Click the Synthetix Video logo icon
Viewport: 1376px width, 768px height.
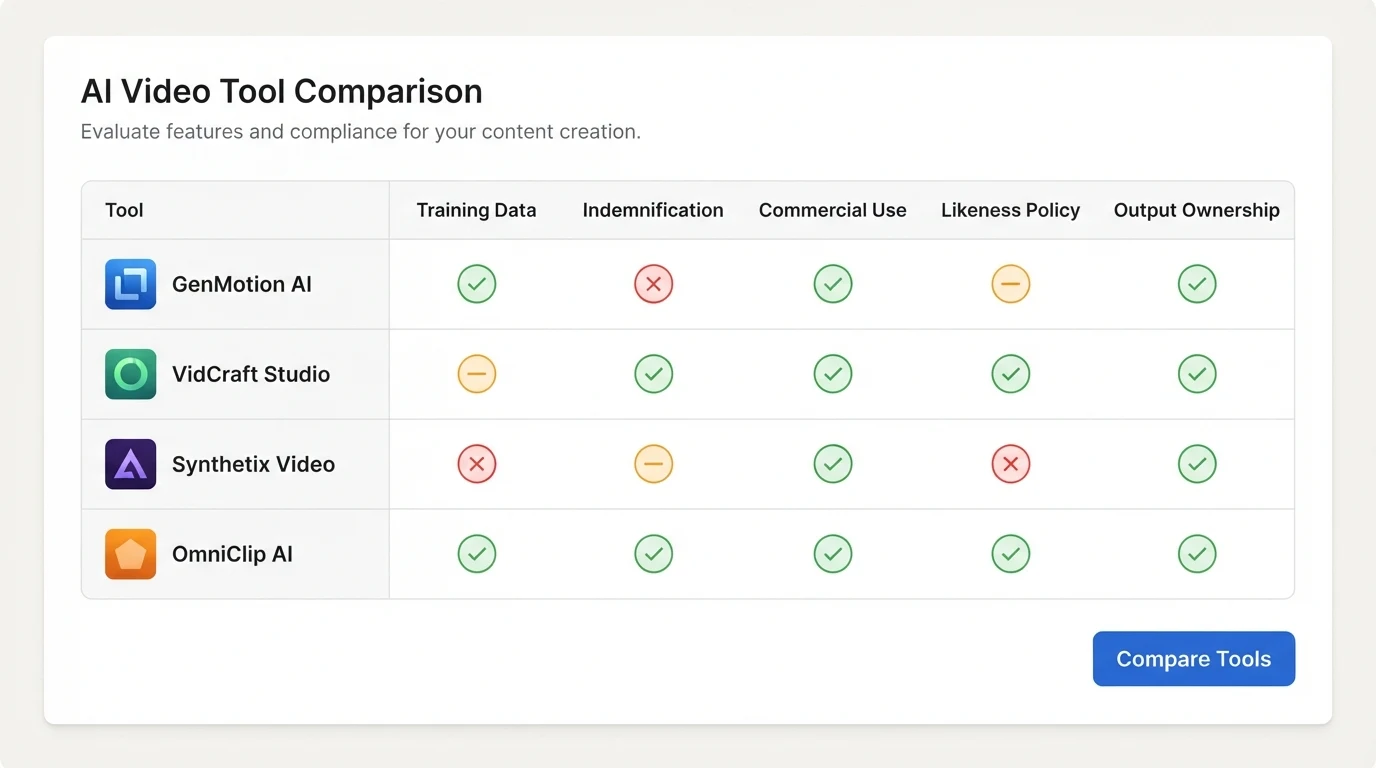click(131, 464)
